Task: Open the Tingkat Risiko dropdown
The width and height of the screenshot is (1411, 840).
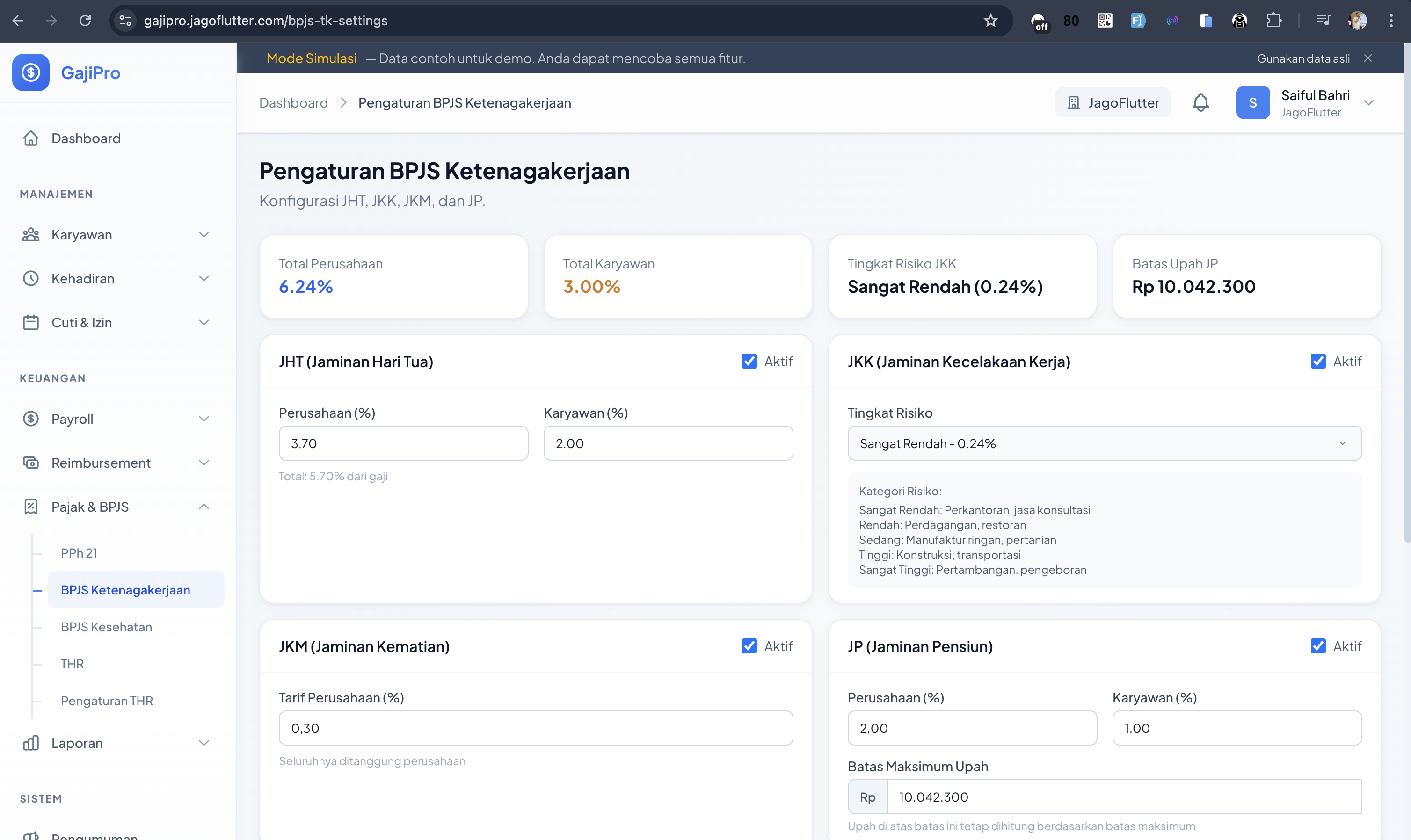Action: pos(1104,443)
